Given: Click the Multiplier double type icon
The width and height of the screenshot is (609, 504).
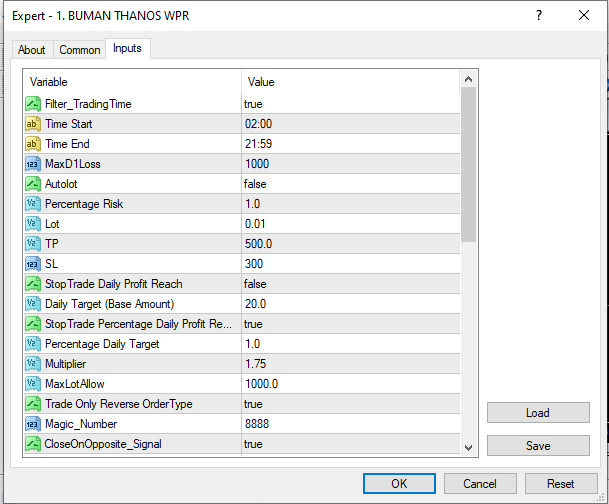Looking at the screenshot, I should click(x=33, y=364).
